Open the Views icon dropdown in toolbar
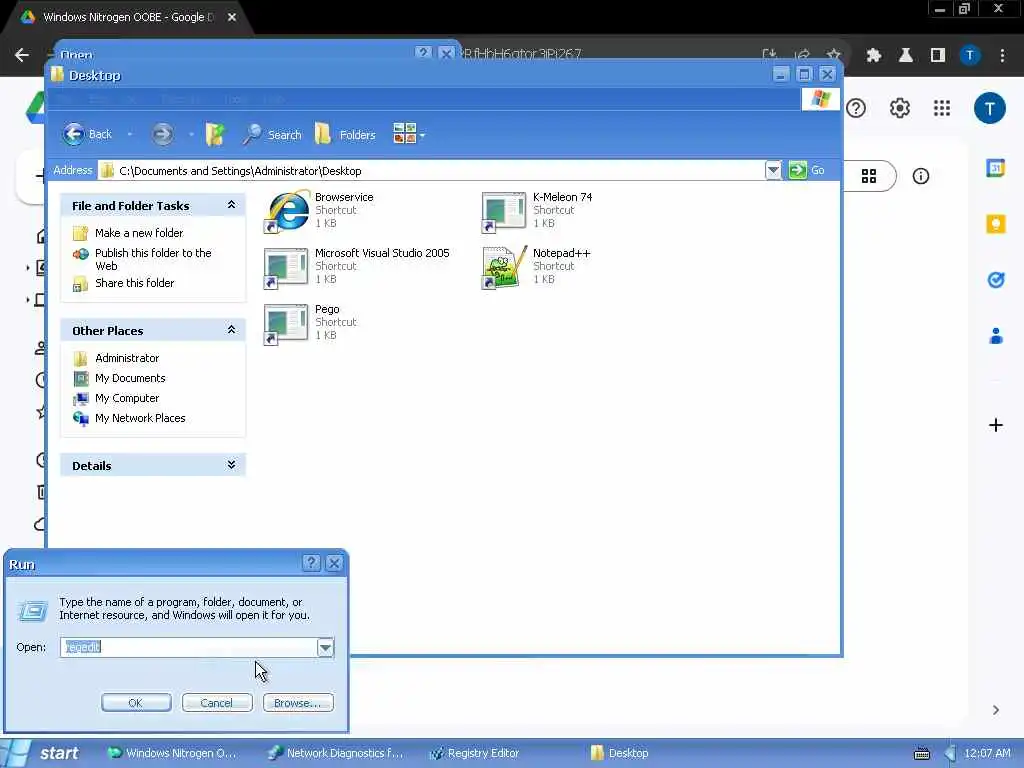The image size is (1024, 768). [409, 134]
